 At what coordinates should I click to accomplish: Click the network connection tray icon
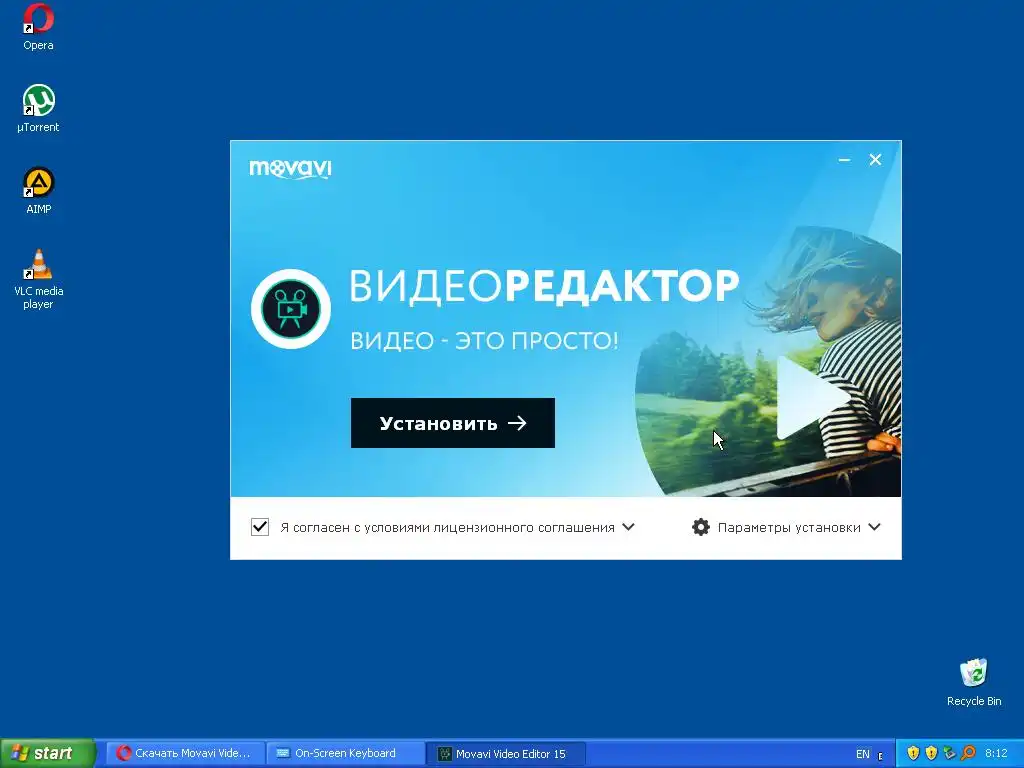pos(950,753)
